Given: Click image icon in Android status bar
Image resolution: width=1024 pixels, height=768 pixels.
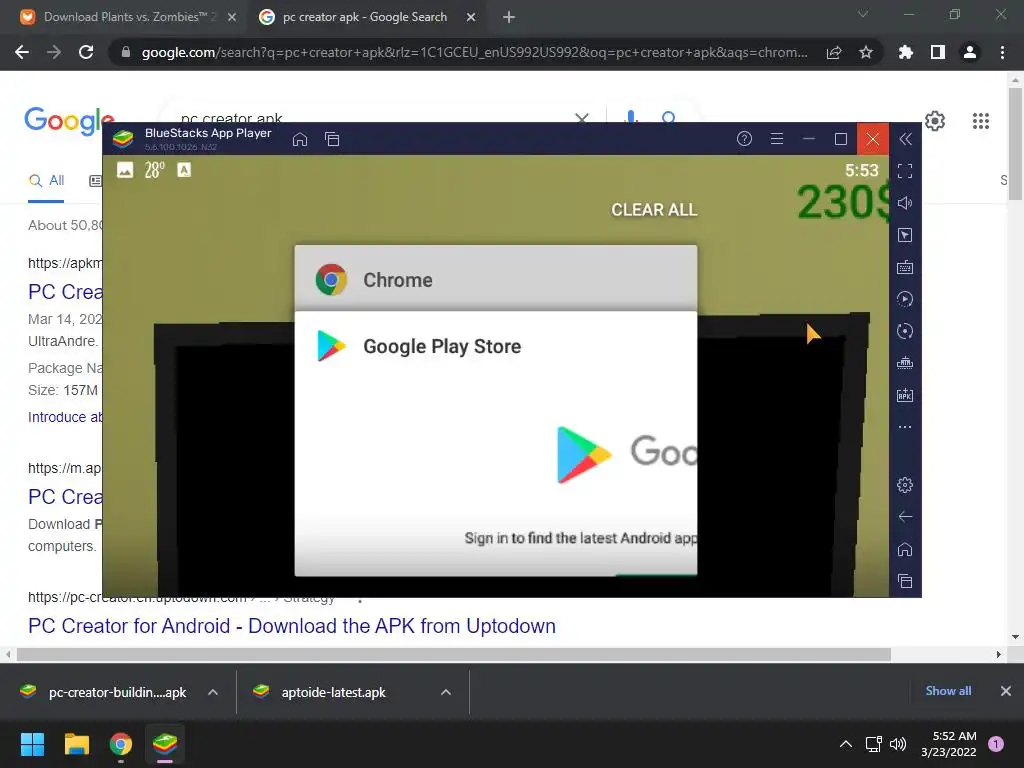Looking at the screenshot, I should (125, 170).
